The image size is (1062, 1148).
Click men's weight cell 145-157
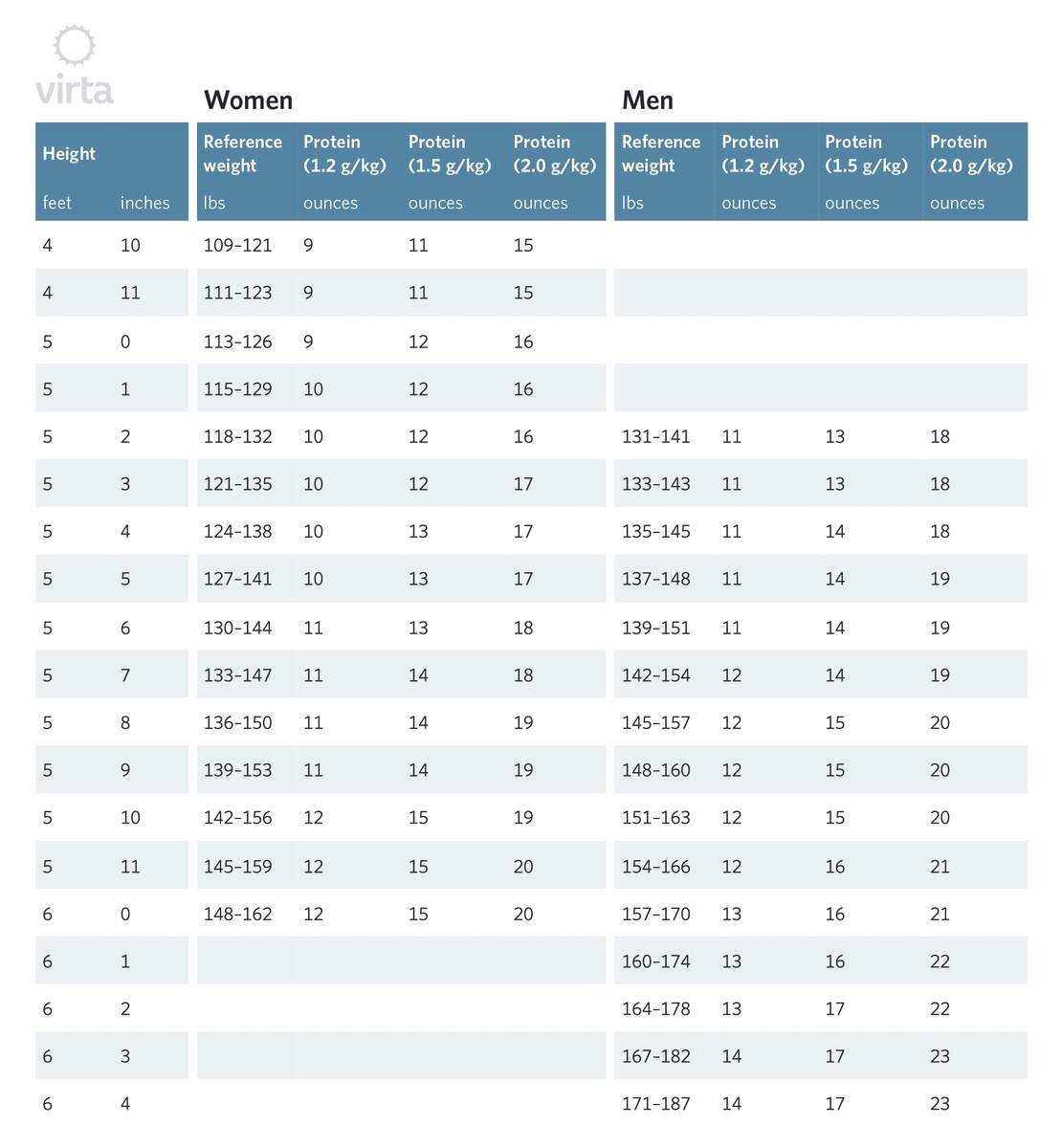(x=656, y=722)
